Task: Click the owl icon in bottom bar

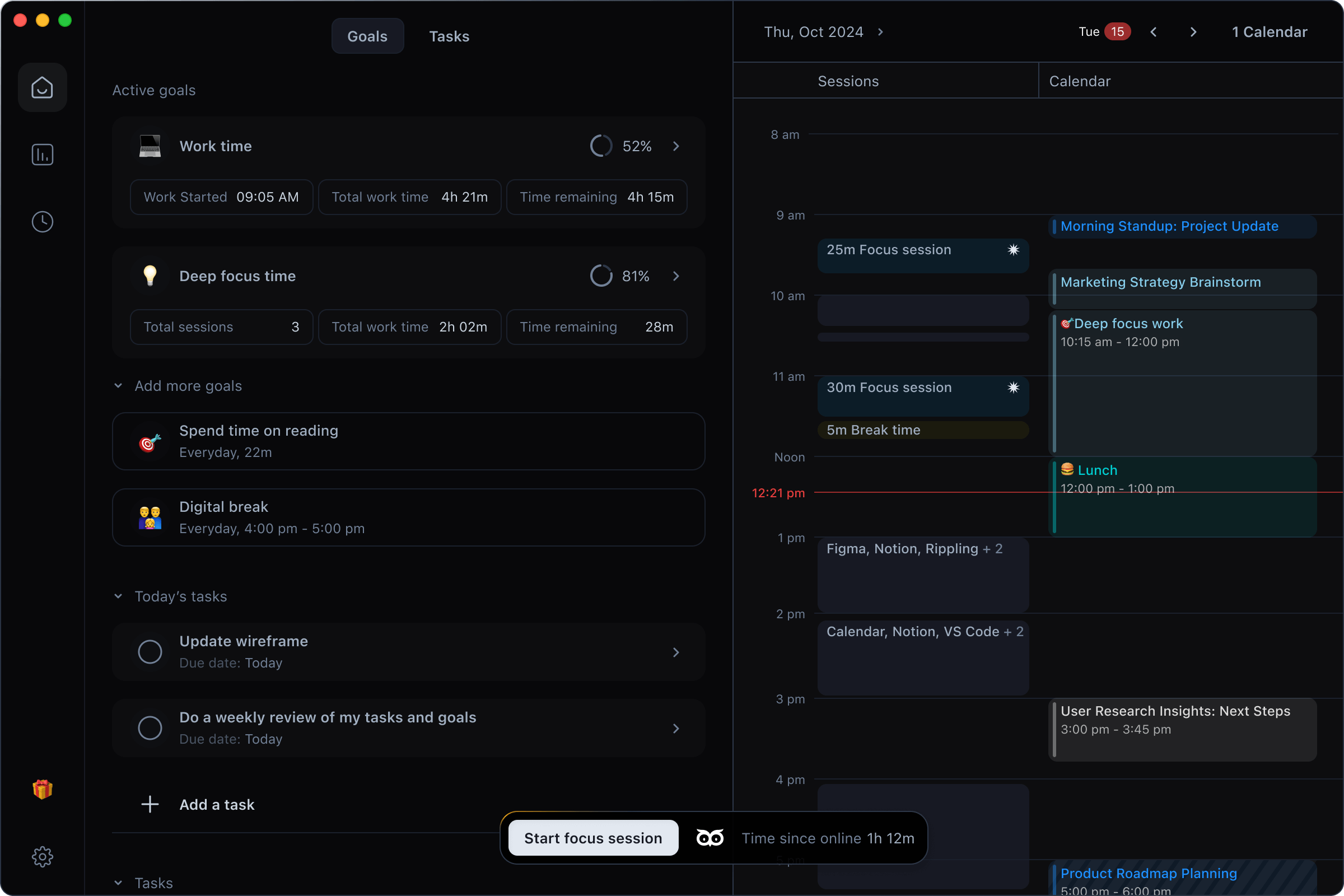Action: [x=710, y=838]
